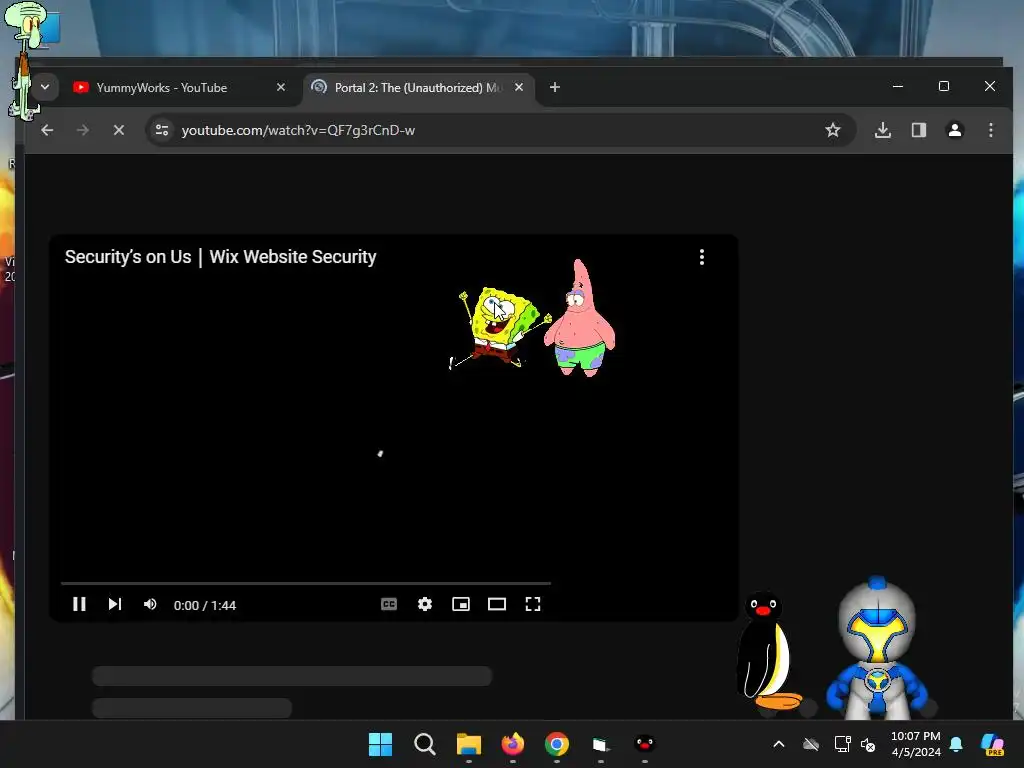Viewport: 1024px width, 768px height.
Task: Mute the video volume
Action: (150, 604)
